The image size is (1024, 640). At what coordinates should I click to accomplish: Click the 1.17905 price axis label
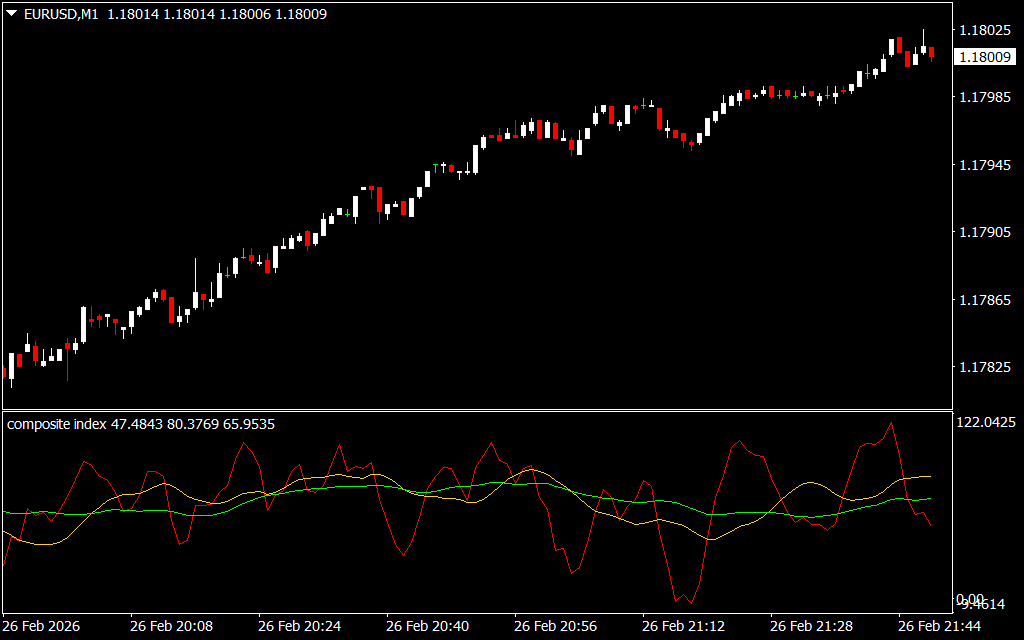[x=986, y=233]
